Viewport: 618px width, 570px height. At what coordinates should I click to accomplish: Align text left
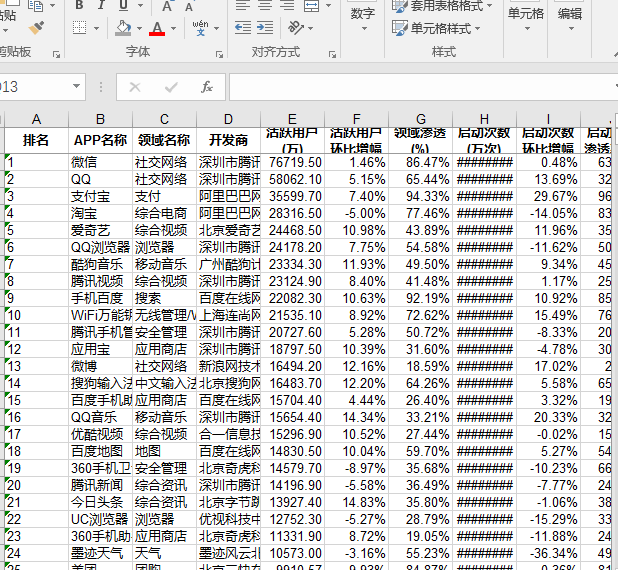[242, 6]
